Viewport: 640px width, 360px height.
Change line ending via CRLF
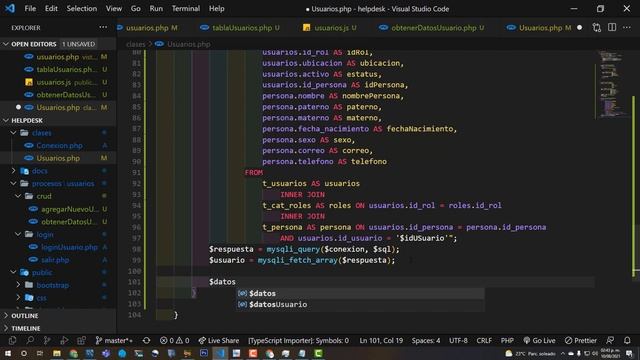click(484, 340)
